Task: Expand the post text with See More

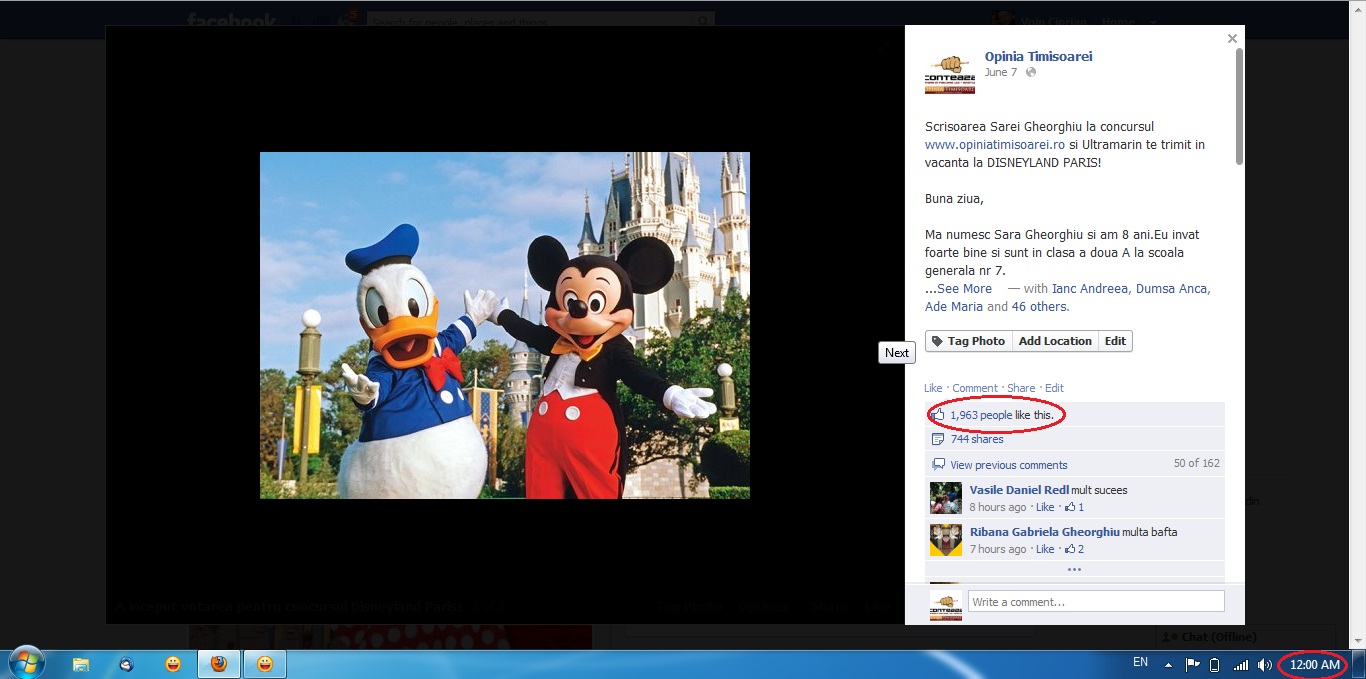Action: pyautogui.click(x=964, y=289)
